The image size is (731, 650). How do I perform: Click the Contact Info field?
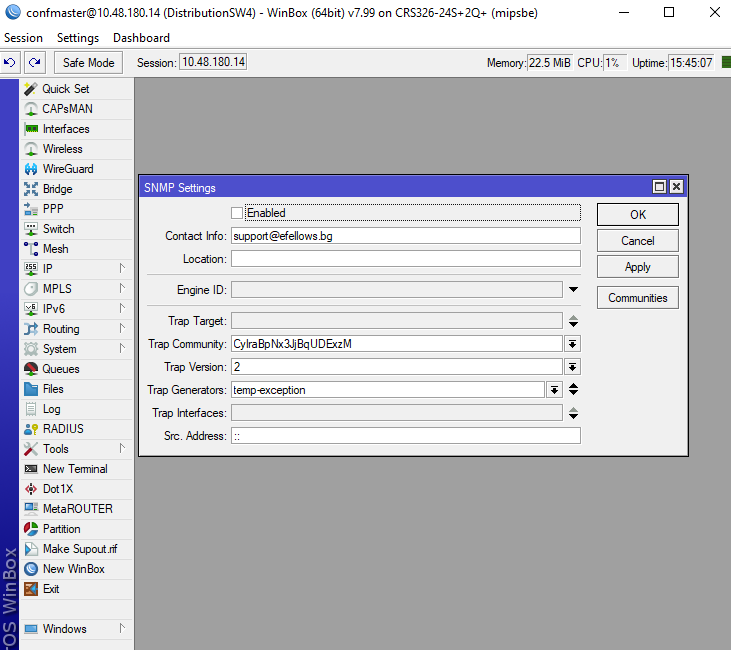click(x=406, y=236)
